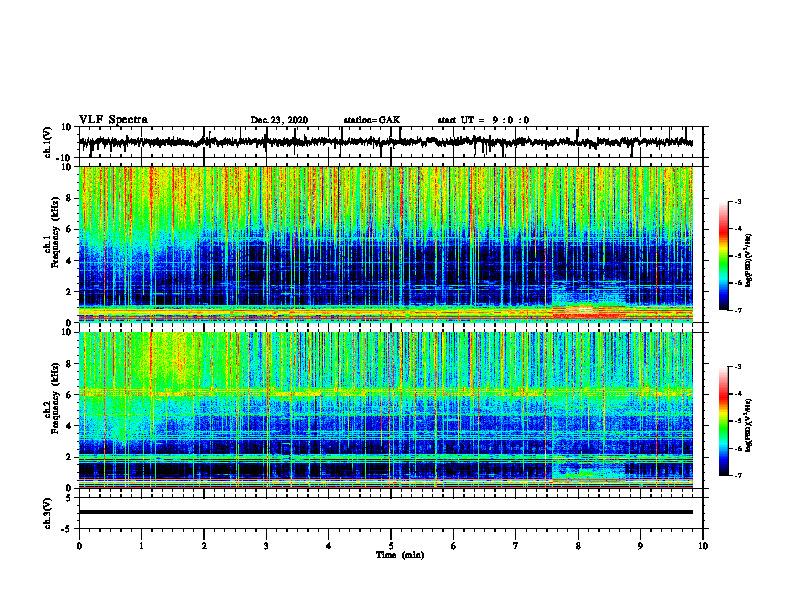Click the "station=GAK" header label
This screenshot has width=792, height=612.
pyautogui.click(x=372, y=120)
